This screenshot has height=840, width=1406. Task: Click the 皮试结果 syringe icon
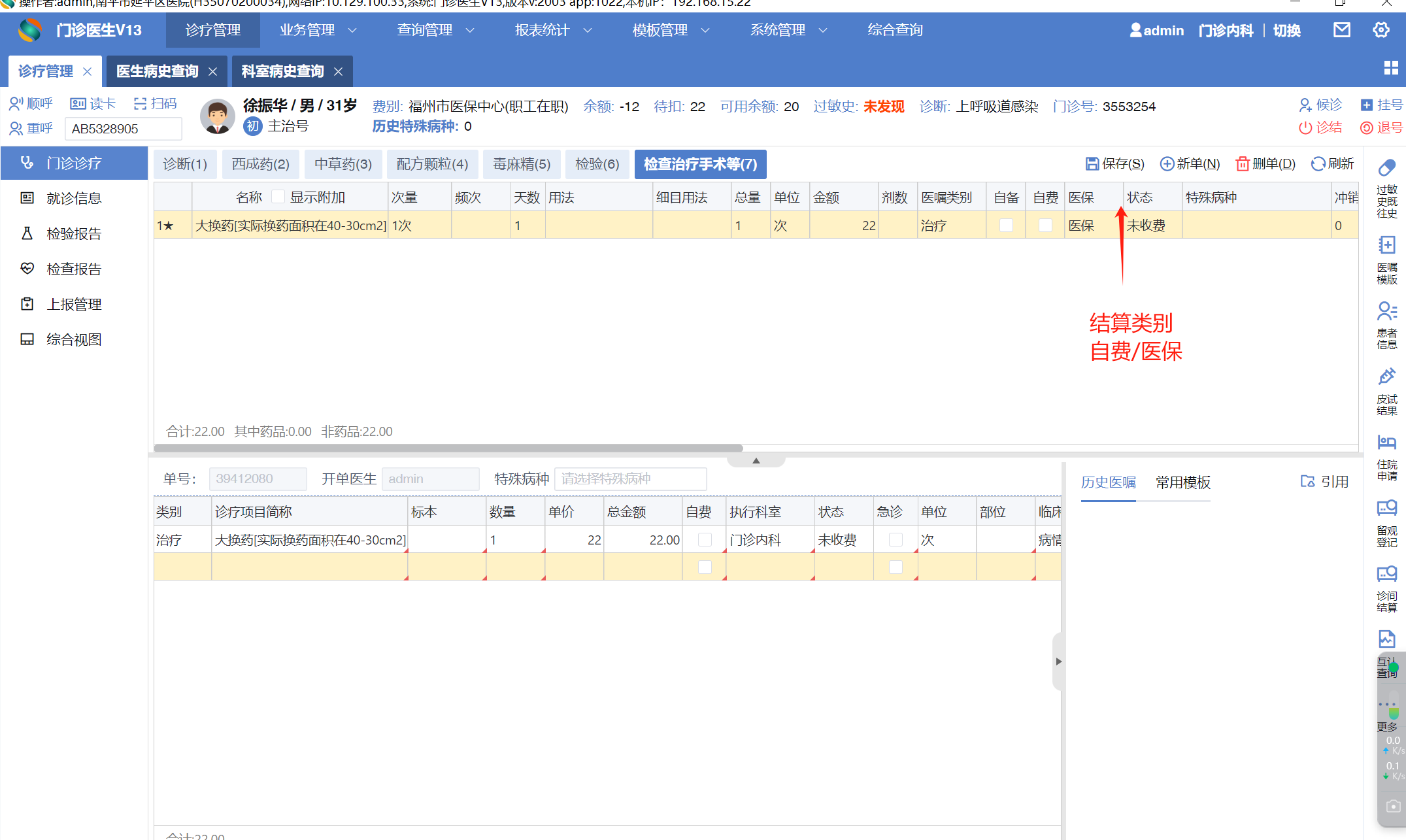coord(1386,377)
